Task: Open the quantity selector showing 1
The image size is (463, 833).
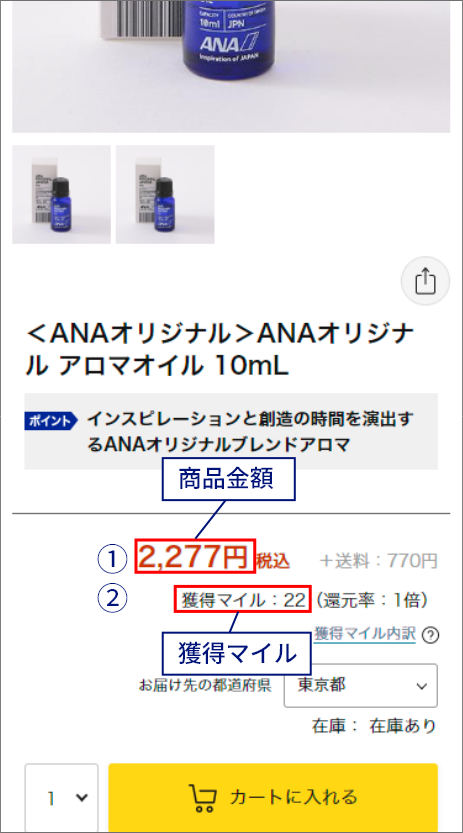Action: [62, 798]
